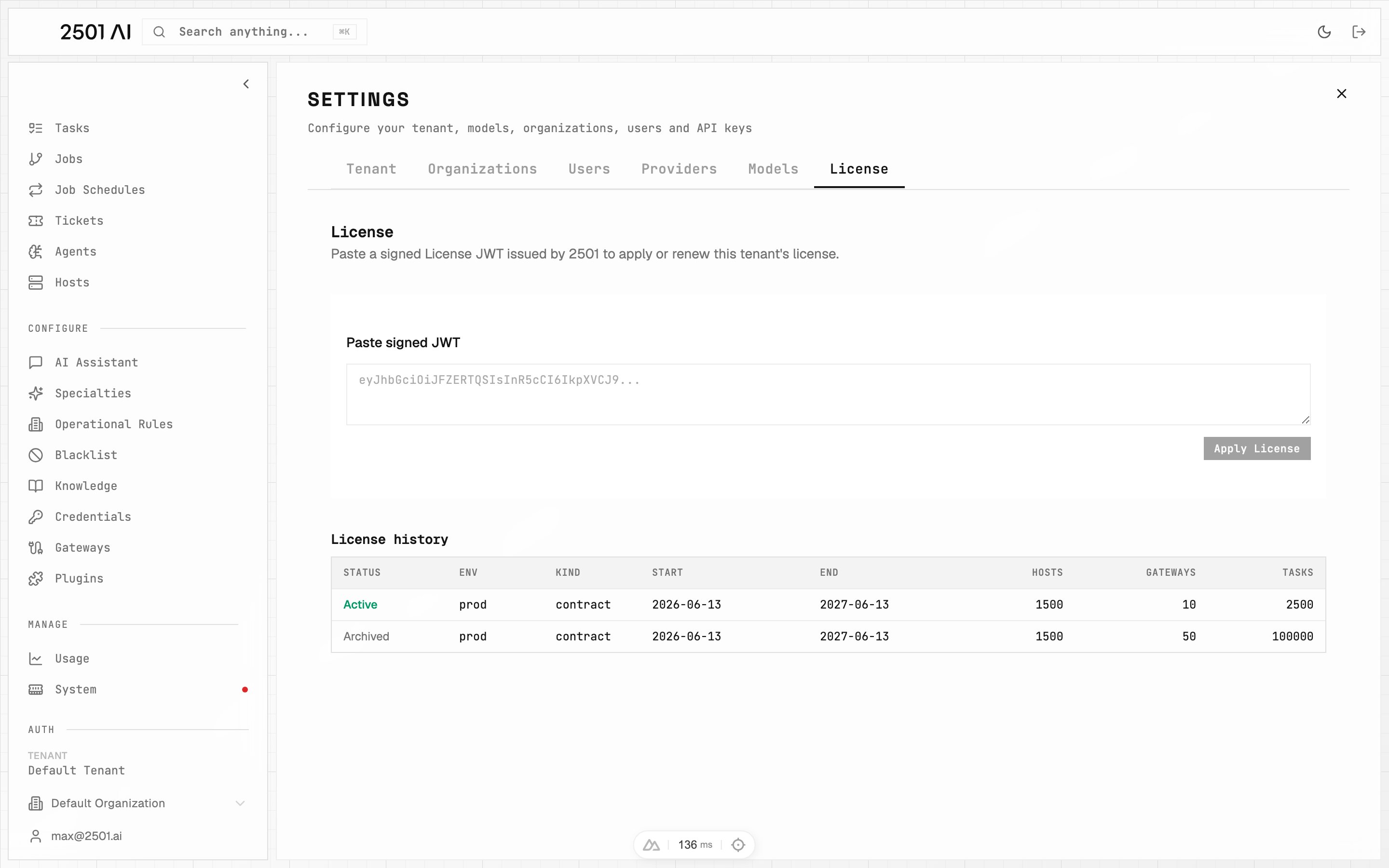Viewport: 1389px width, 868px height.
Task: Click the mountain logo icon in bottom toolbar
Action: point(651,845)
